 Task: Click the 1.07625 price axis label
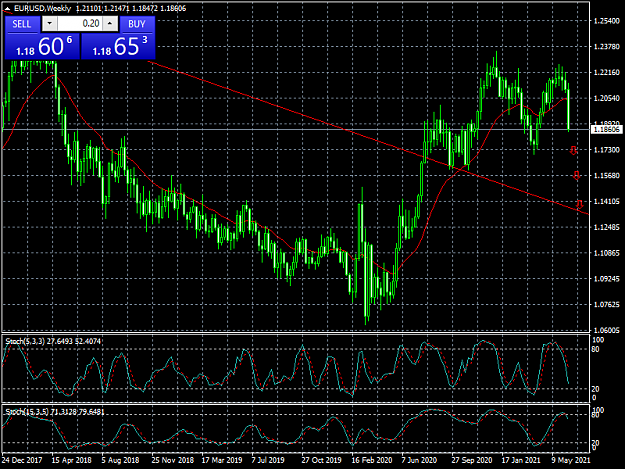click(x=607, y=305)
